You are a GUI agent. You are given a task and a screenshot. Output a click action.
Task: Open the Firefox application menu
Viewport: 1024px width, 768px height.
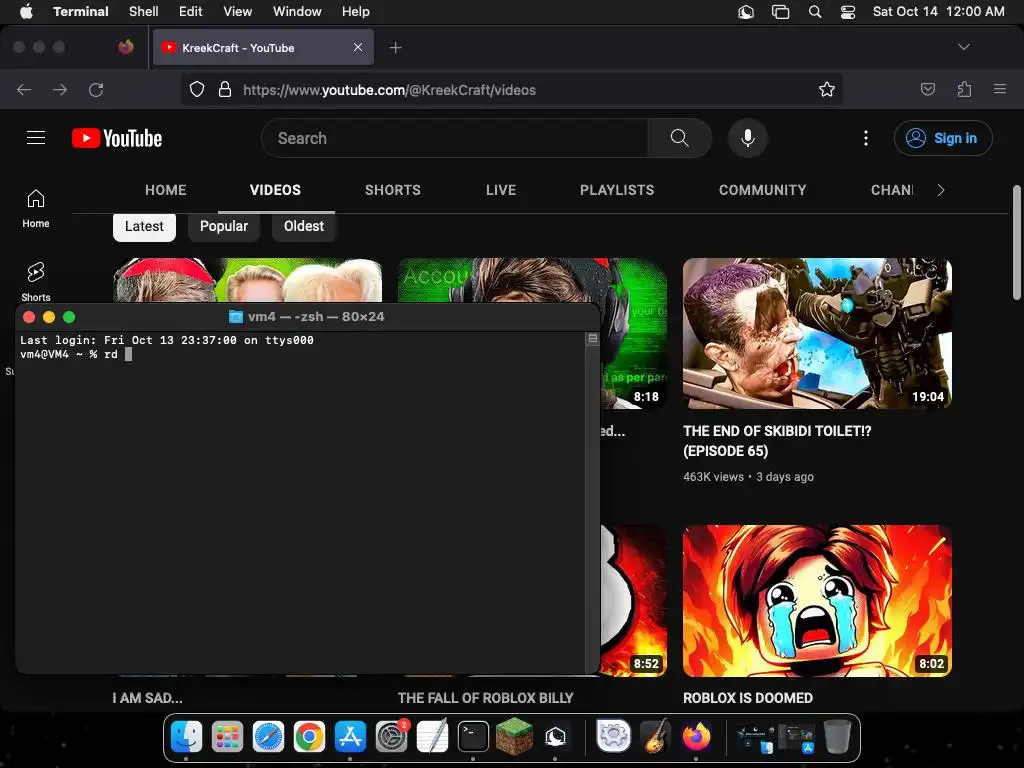[x=1000, y=89]
